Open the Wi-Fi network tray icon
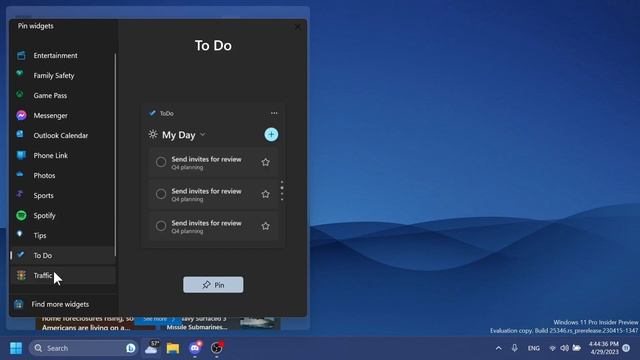640x360 pixels. pos(553,348)
